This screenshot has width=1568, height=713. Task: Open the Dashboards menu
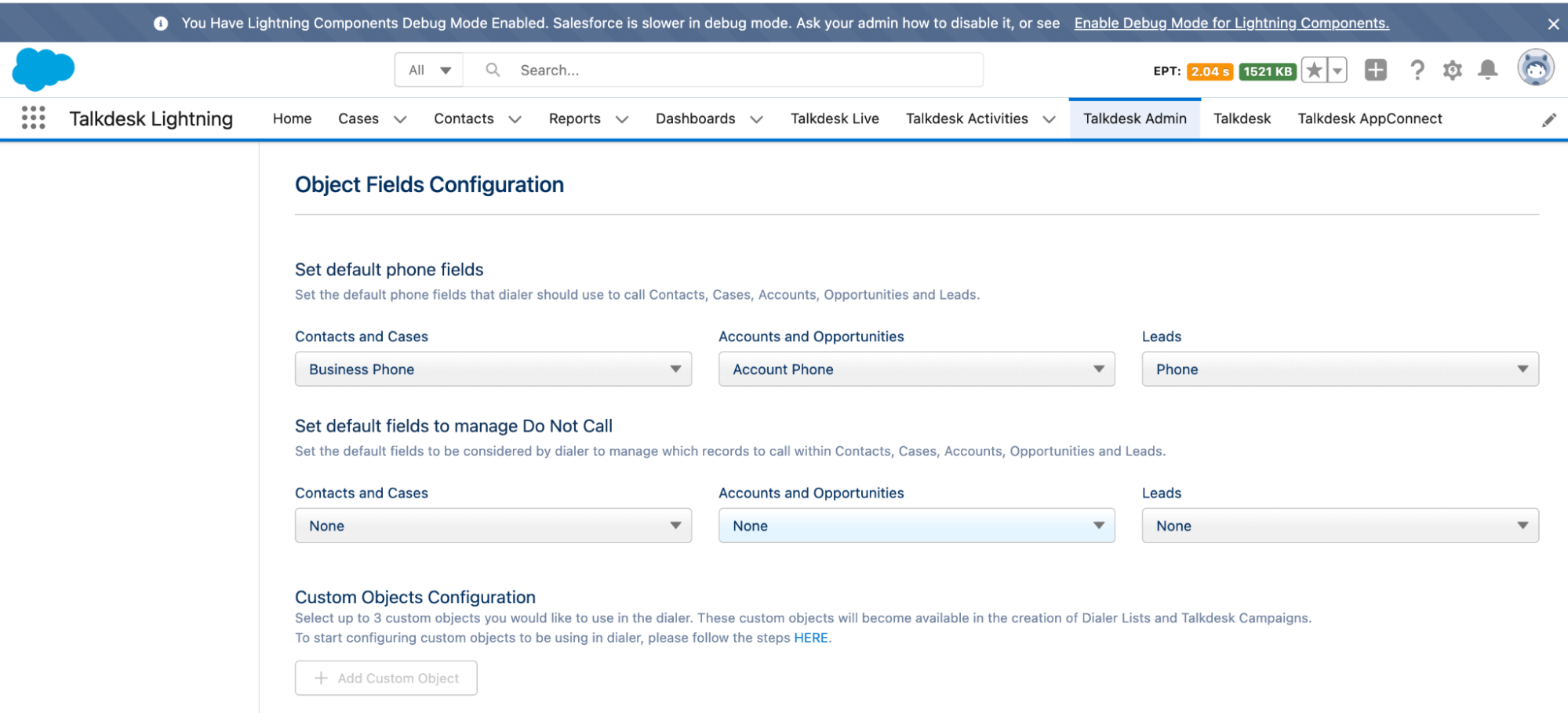click(695, 118)
